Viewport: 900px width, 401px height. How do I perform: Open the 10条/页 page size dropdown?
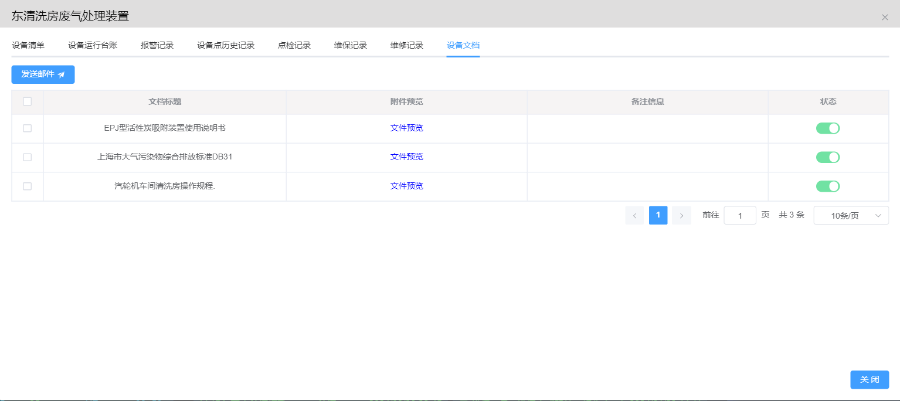click(851, 215)
